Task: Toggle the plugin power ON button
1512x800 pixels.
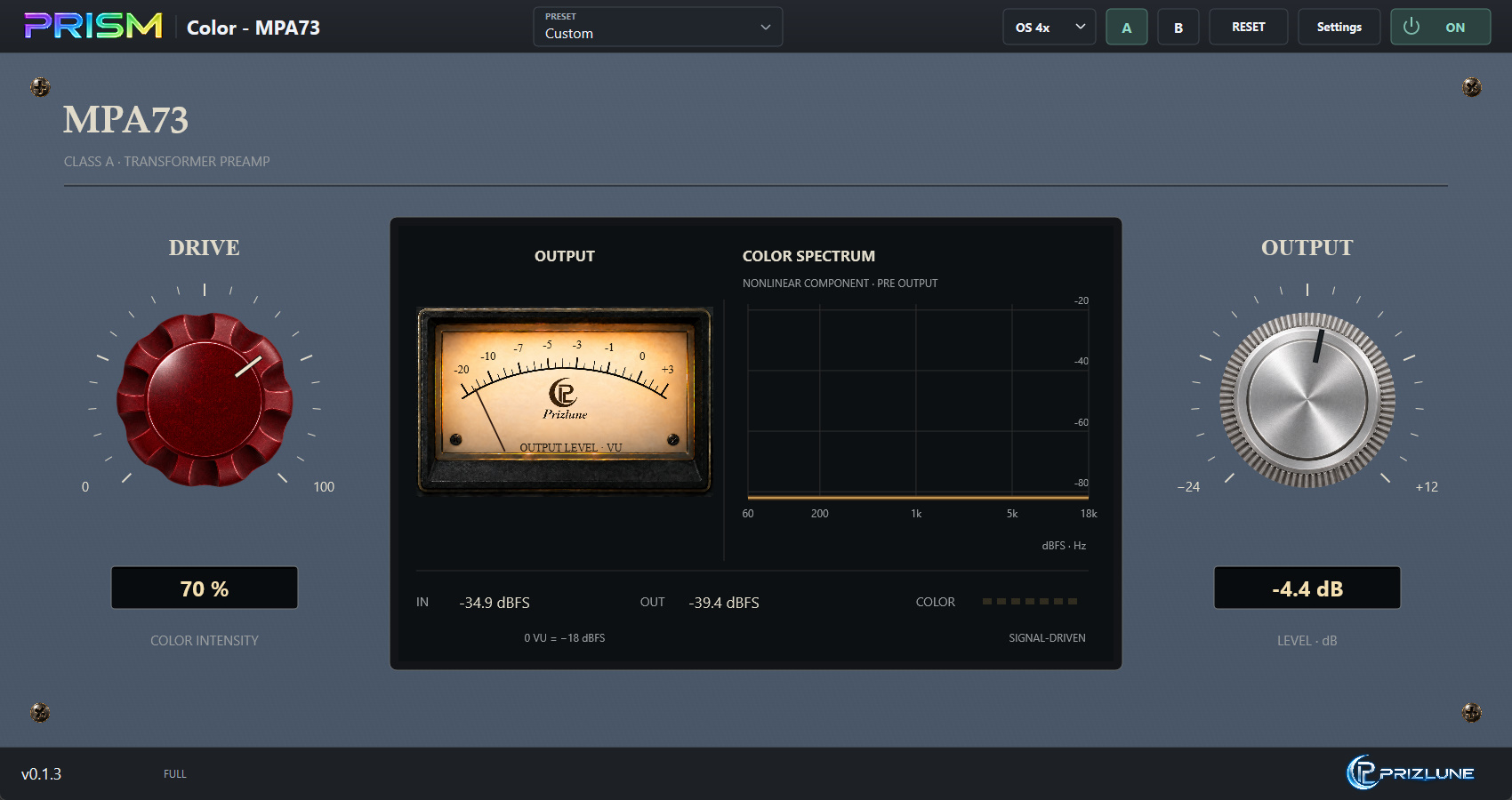Action: (1440, 27)
